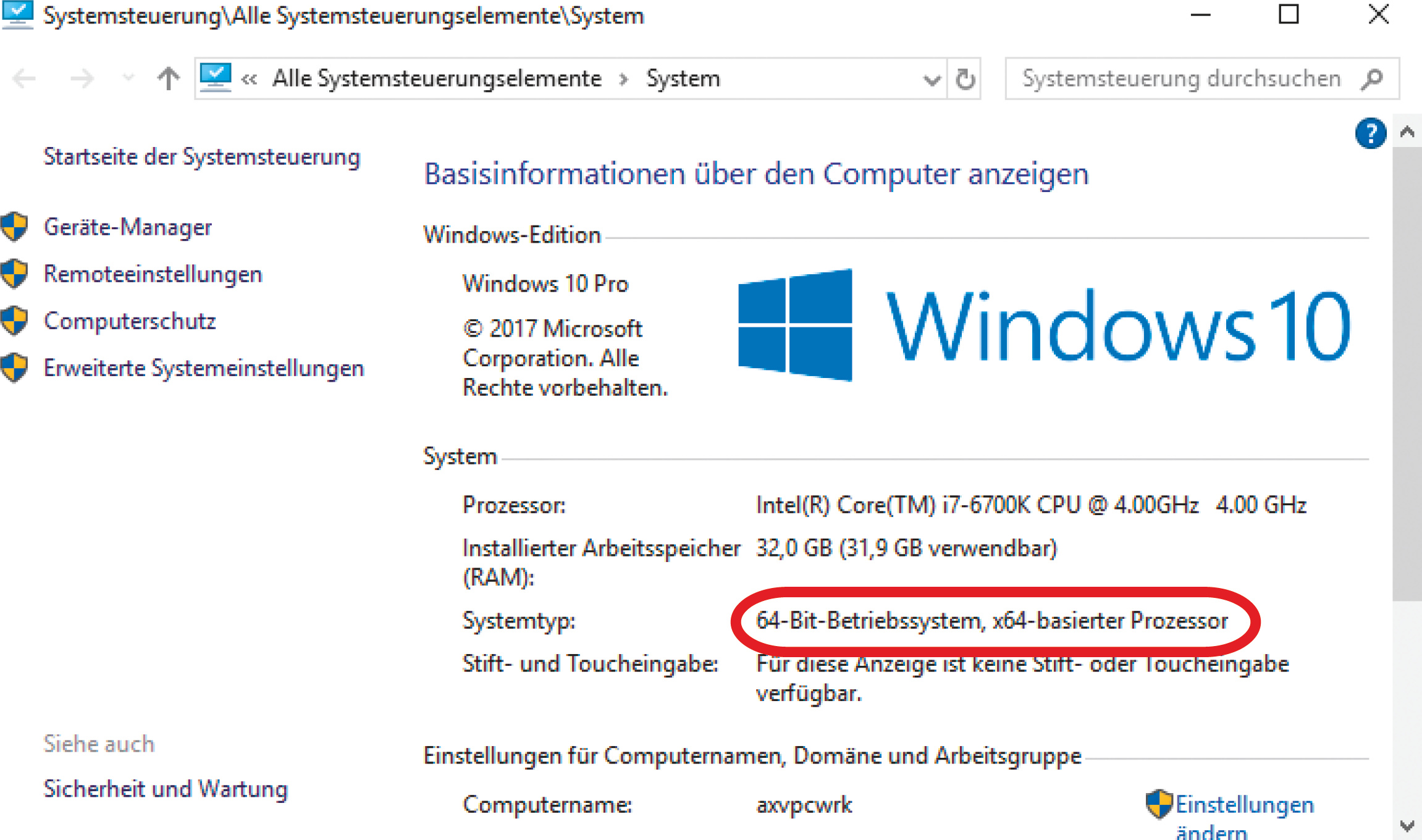This screenshot has width=1422, height=840.
Task: Open Remoteeinstellungen link
Action: [x=153, y=274]
